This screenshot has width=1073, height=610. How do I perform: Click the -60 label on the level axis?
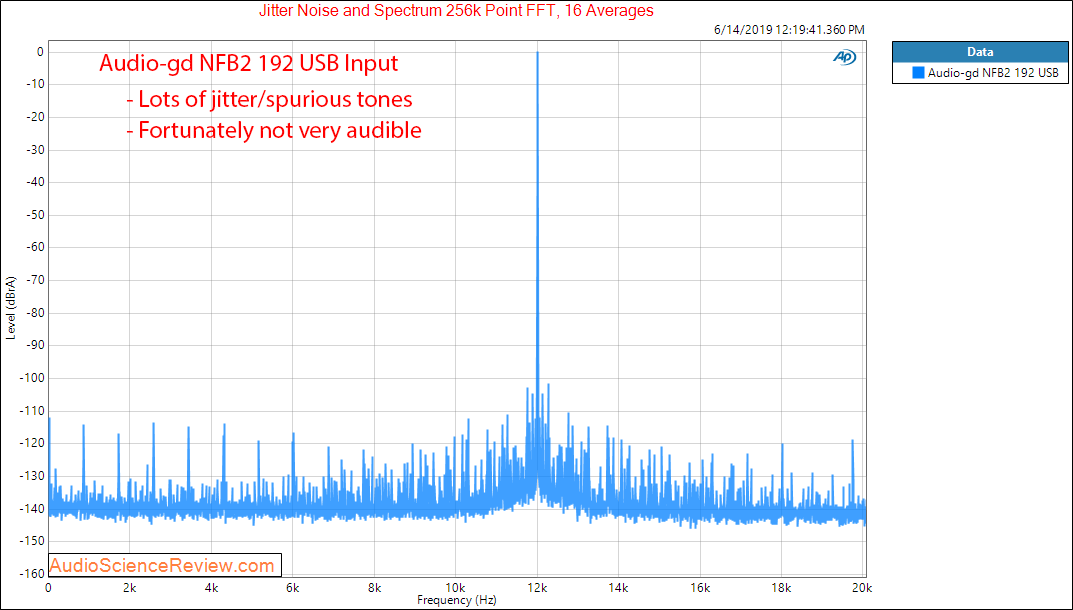pyautogui.click(x=34, y=247)
